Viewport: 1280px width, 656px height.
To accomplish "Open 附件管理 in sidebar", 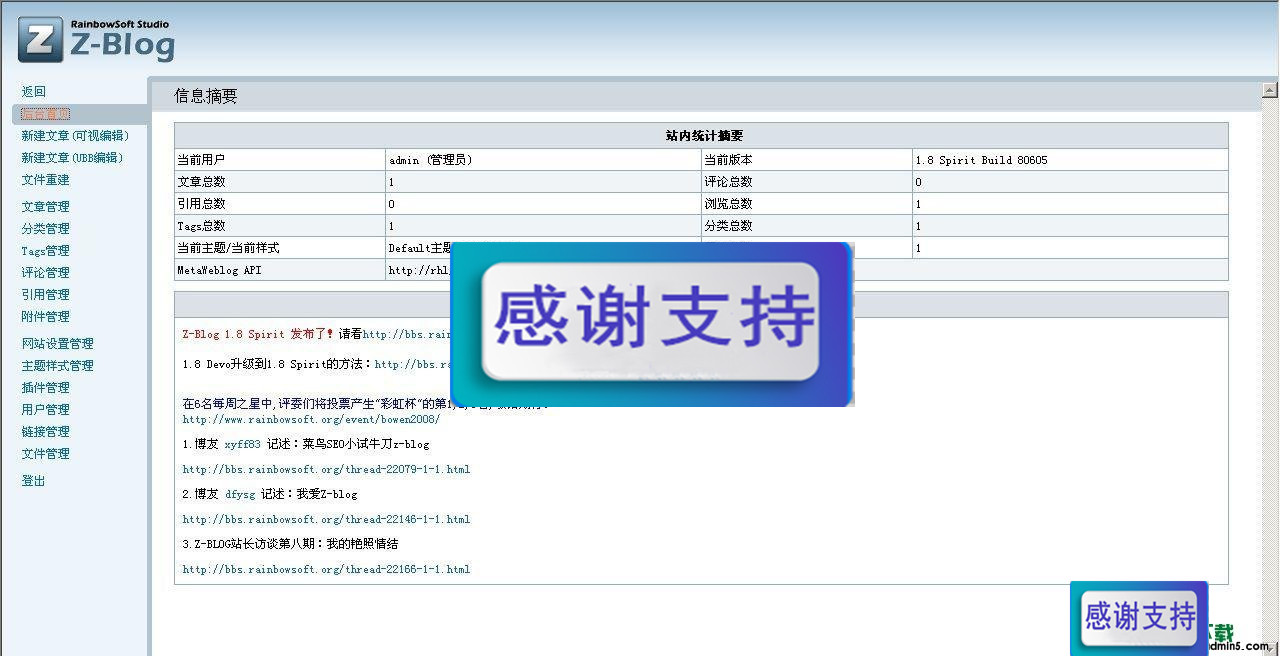I will coord(46,317).
